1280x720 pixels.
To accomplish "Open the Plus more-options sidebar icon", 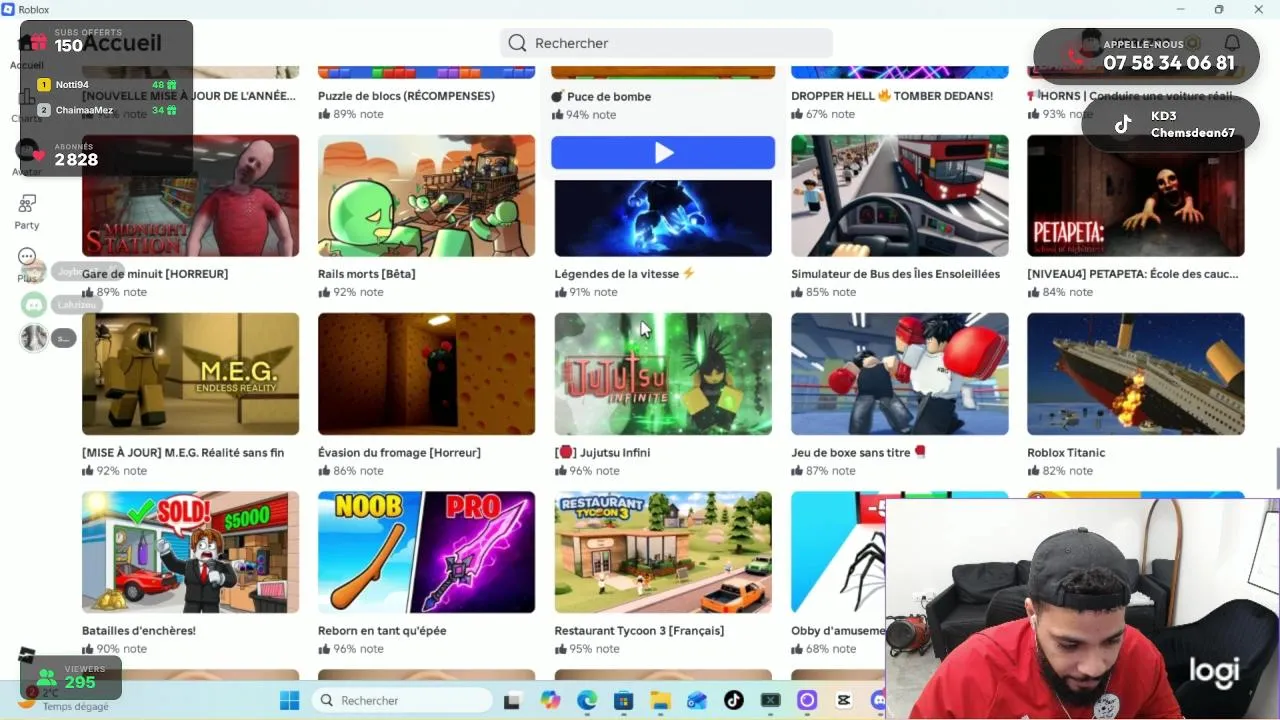I will coord(27,257).
